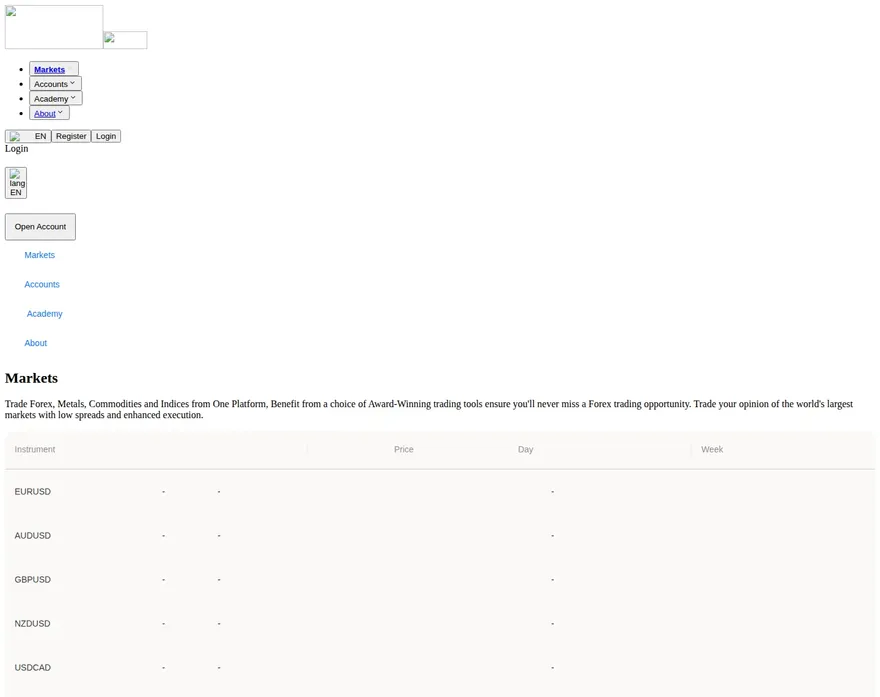Click the Week column header
880x697 pixels.
tap(712, 449)
